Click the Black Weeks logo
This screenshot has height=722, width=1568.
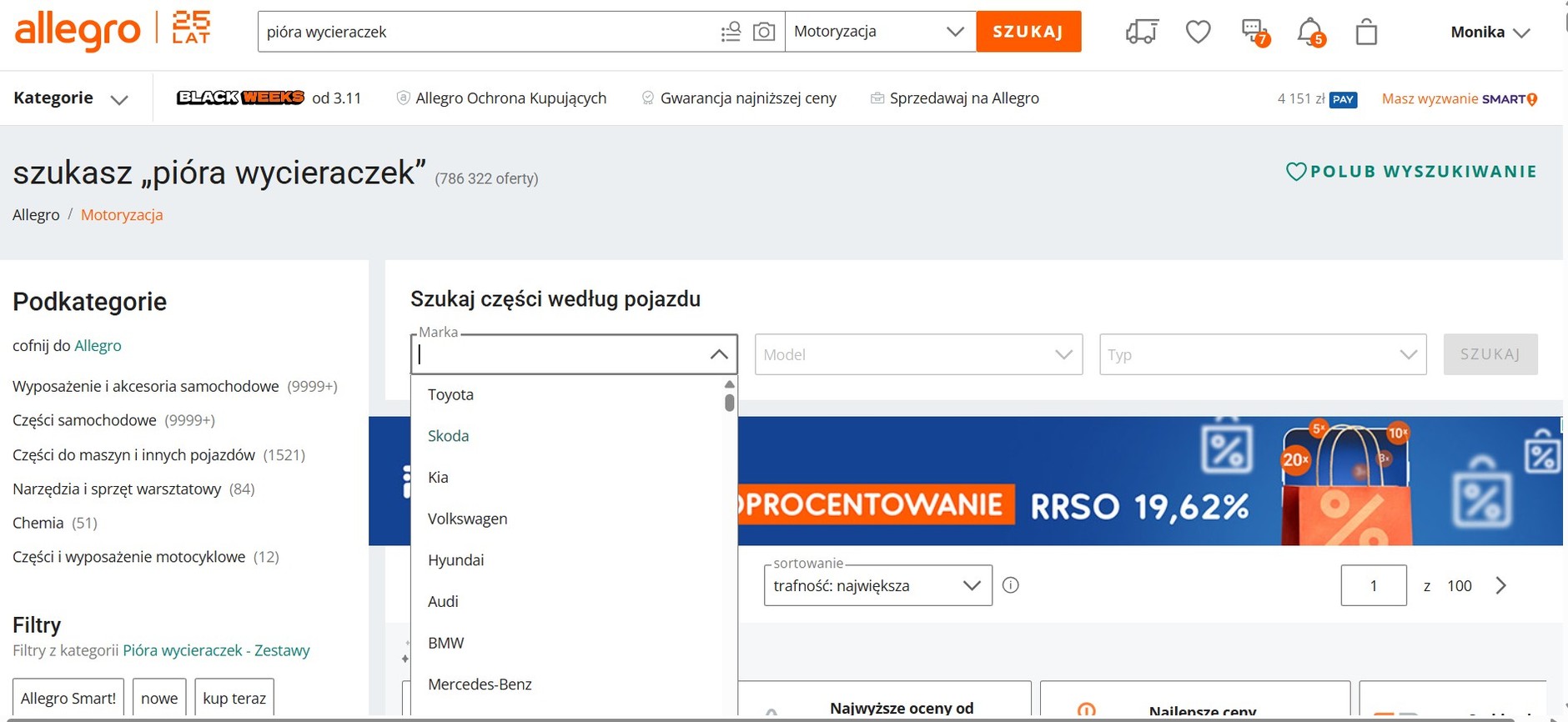pos(240,98)
